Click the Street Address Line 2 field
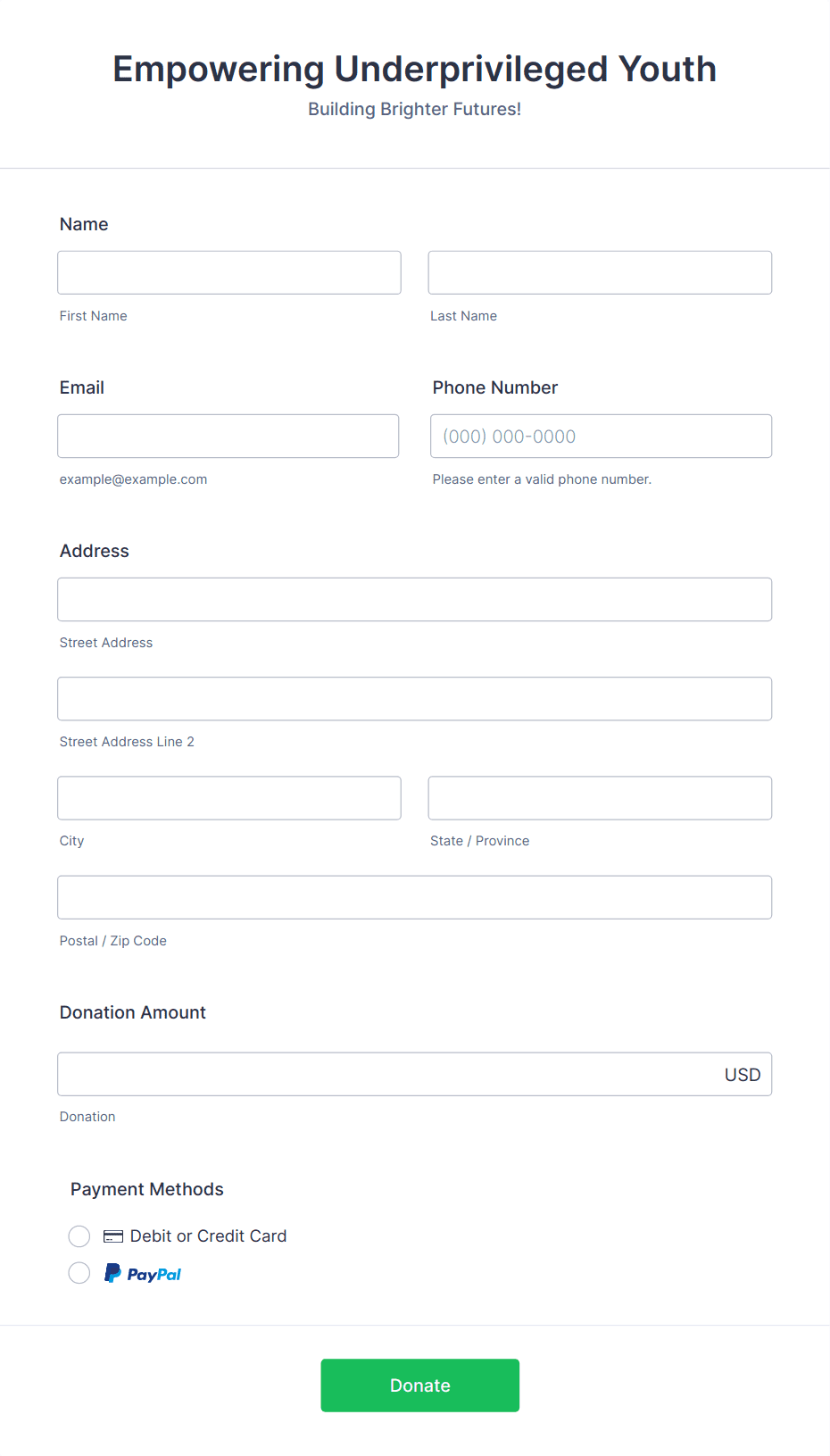The height and width of the screenshot is (1456, 830). tap(415, 698)
